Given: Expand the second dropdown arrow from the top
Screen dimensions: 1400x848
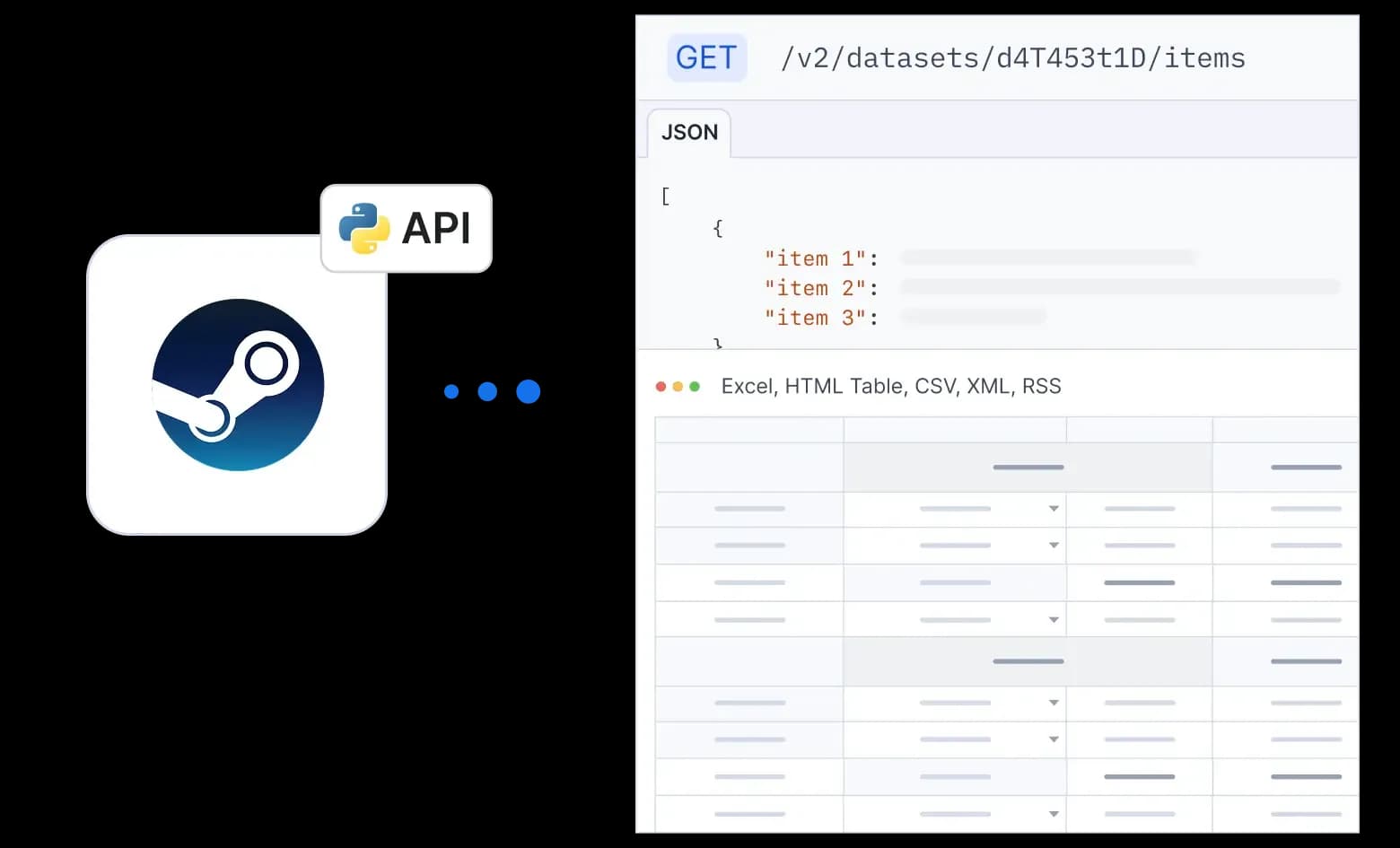Looking at the screenshot, I should pyautogui.click(x=1054, y=546).
